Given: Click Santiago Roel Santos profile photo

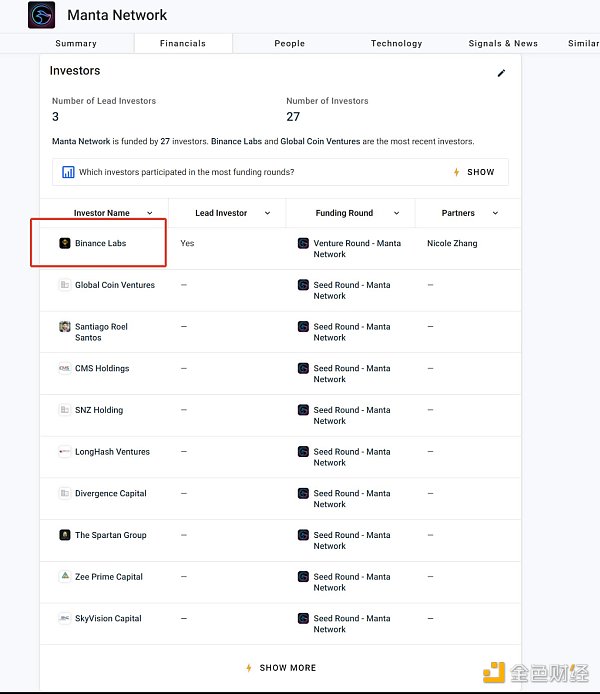Looking at the screenshot, I should 65,327.
